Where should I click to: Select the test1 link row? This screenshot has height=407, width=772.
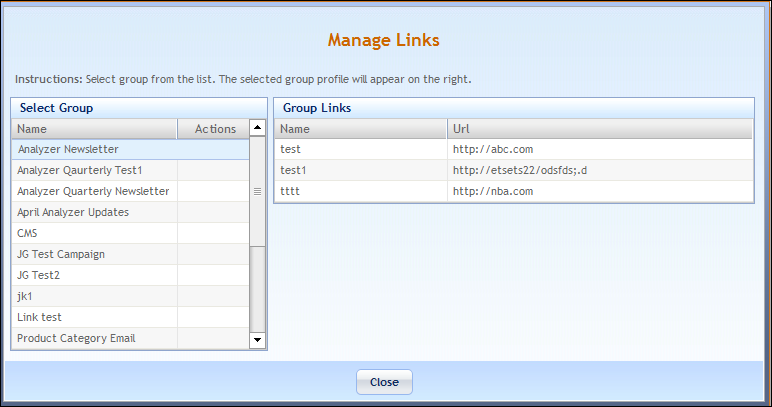[514, 170]
